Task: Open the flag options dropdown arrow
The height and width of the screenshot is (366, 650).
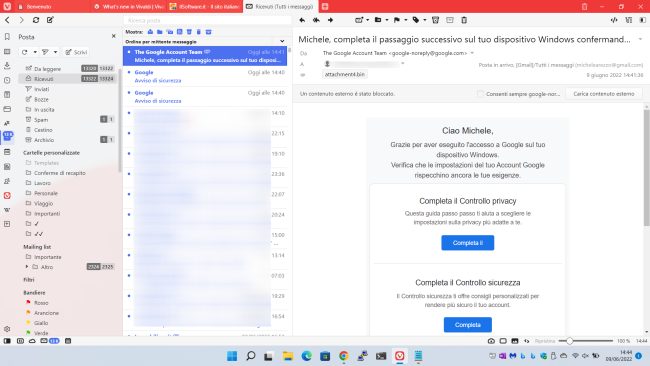Action: click(x=405, y=20)
